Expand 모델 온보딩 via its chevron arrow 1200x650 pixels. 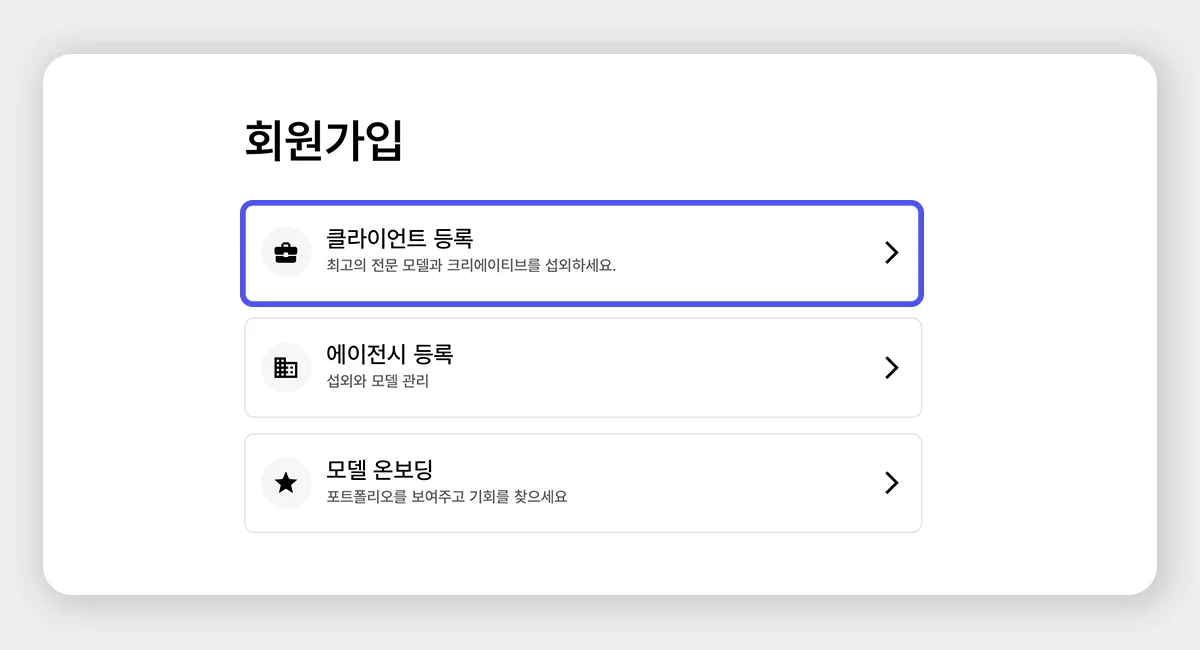891,482
